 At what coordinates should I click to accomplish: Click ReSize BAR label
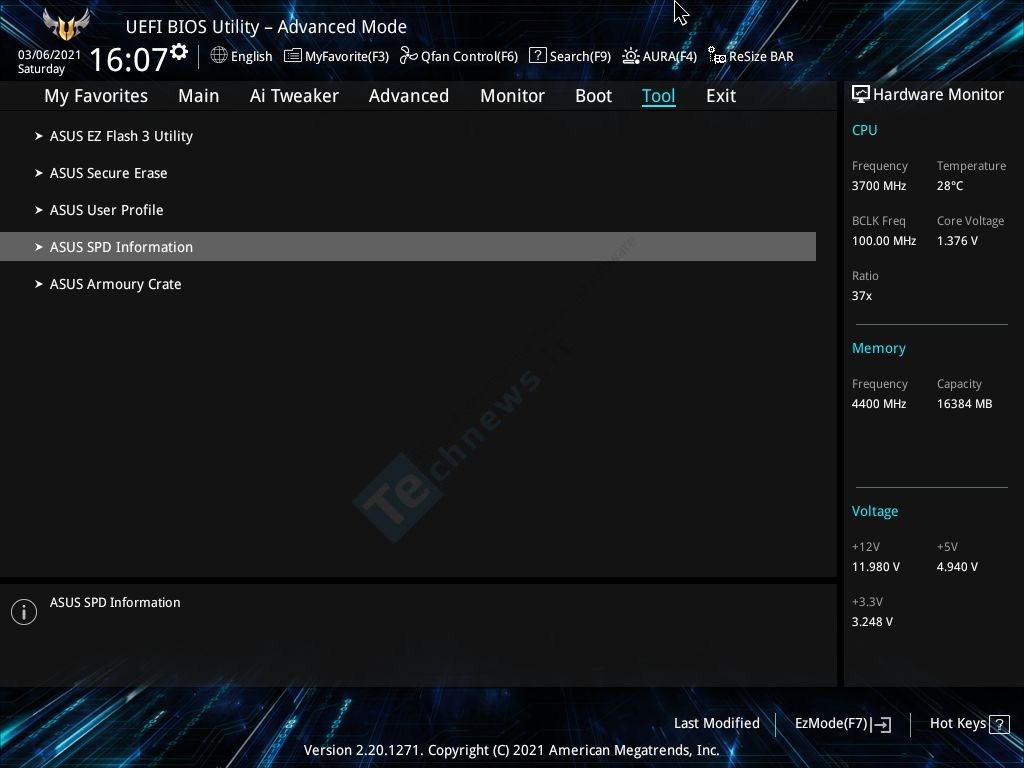click(x=761, y=57)
